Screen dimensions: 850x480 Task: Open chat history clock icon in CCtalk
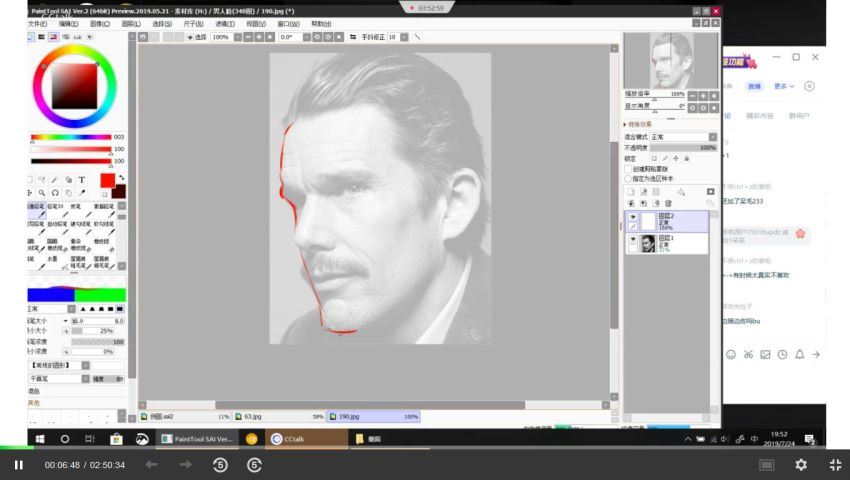(x=782, y=355)
